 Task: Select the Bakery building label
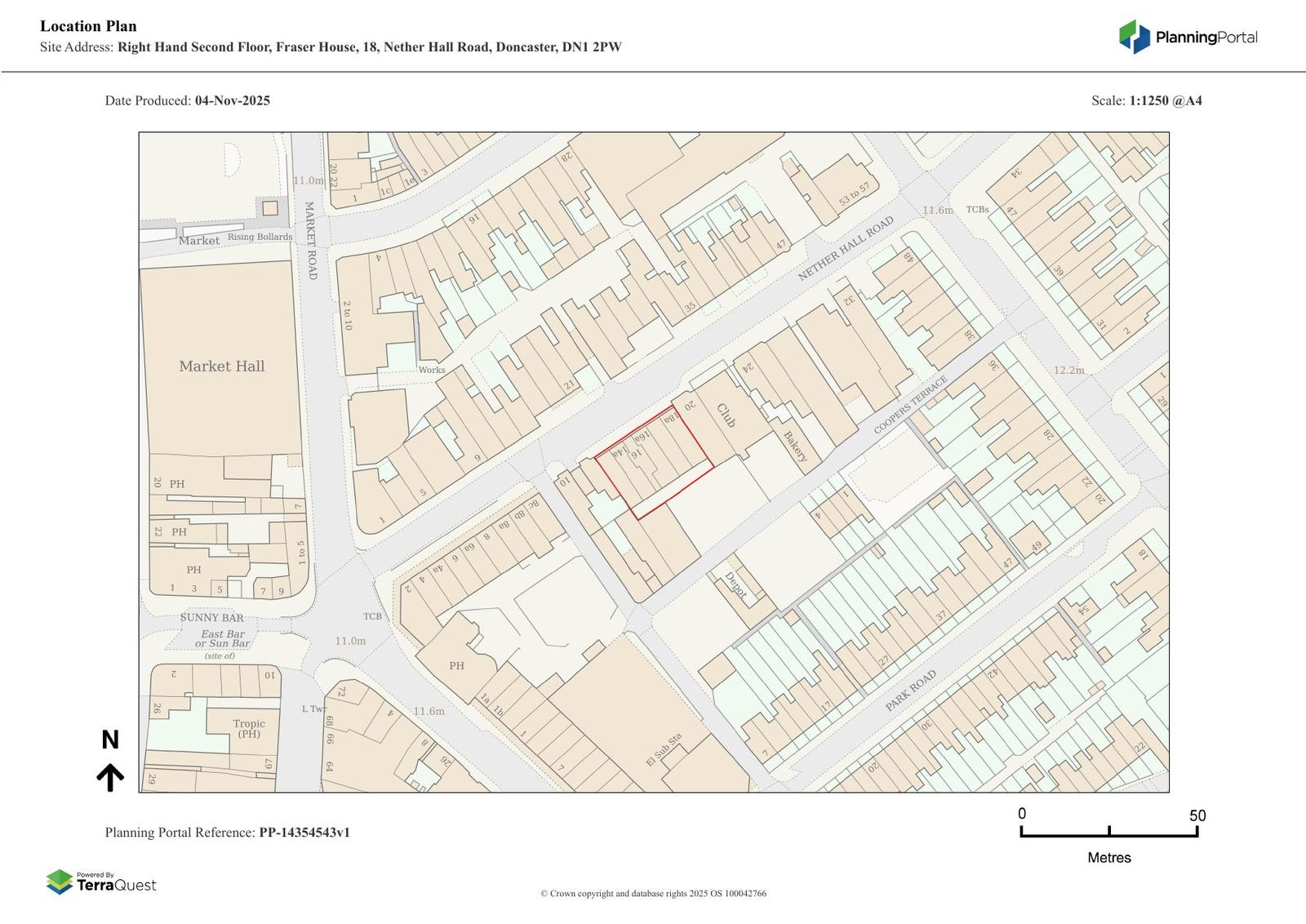coord(795,446)
